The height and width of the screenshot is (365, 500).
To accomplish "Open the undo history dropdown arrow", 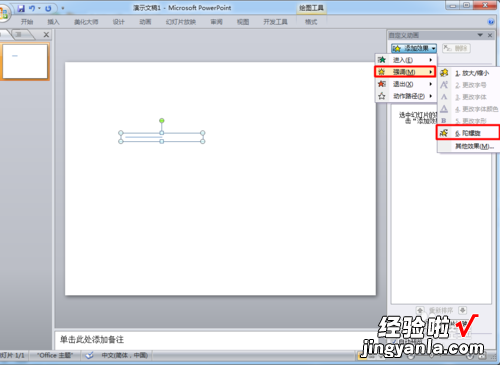I will (x=39, y=8).
